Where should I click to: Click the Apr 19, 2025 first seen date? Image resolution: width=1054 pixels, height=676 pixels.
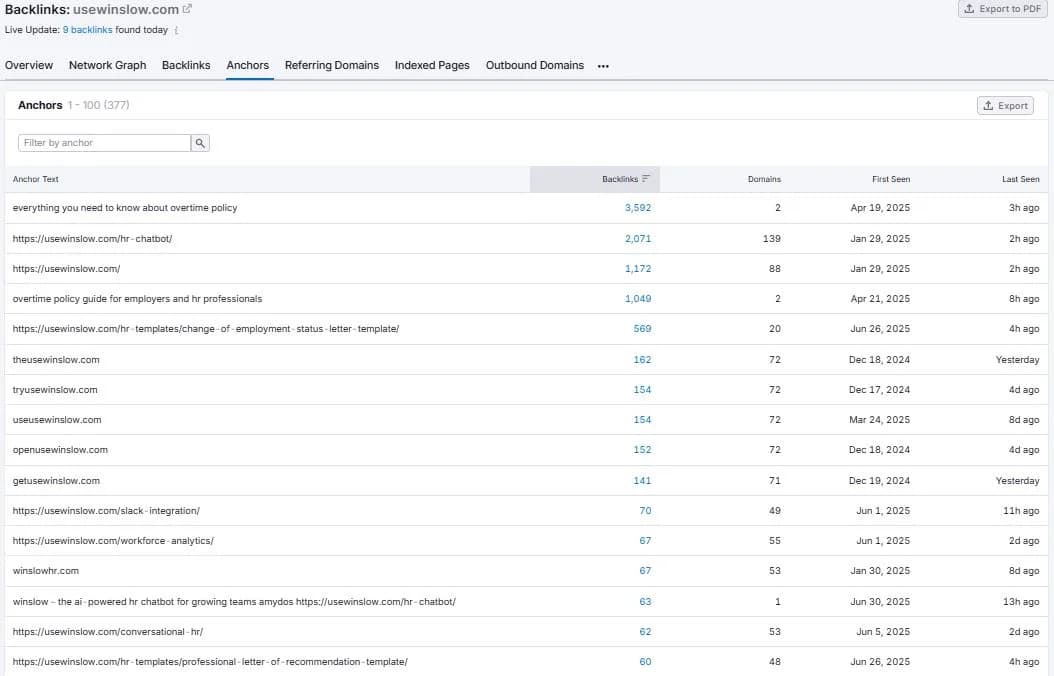(x=880, y=208)
